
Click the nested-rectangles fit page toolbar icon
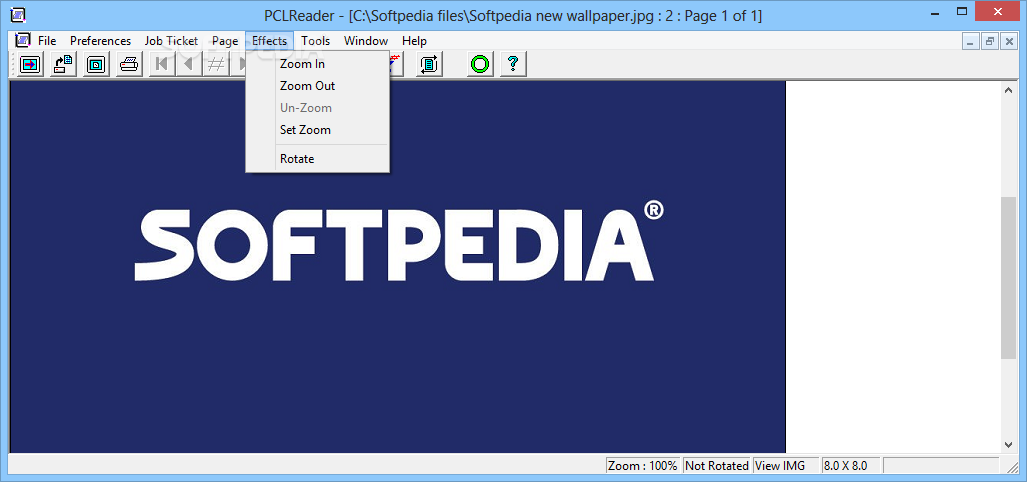click(x=96, y=64)
